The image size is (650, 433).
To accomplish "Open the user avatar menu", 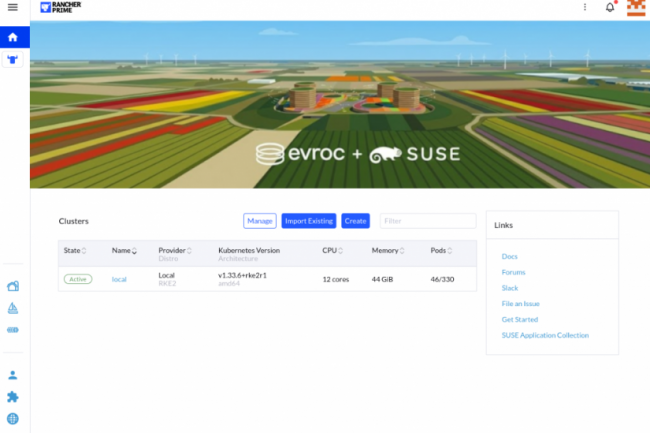I will (x=635, y=8).
